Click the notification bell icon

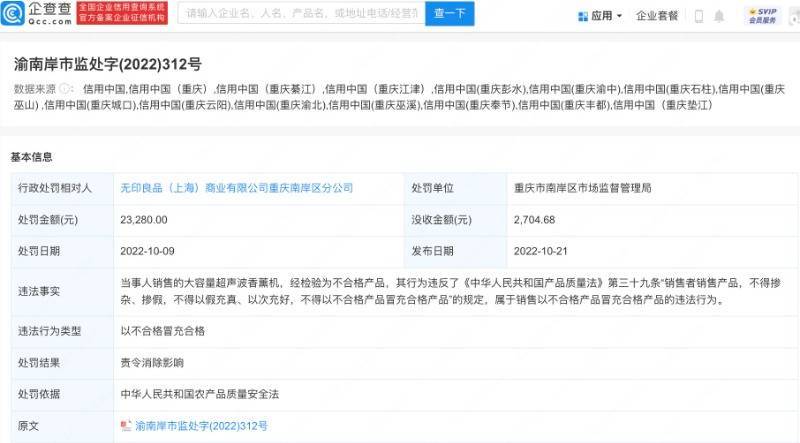pyautogui.click(x=719, y=16)
